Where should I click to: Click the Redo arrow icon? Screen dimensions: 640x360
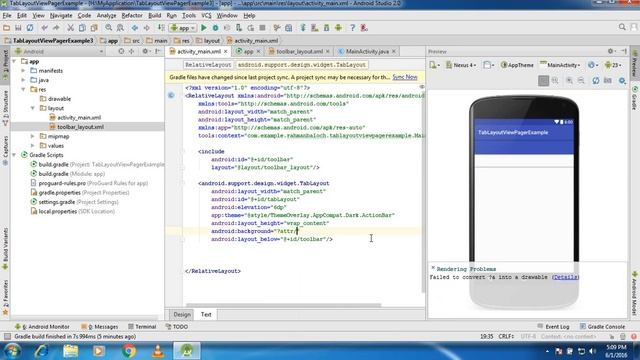point(56,28)
